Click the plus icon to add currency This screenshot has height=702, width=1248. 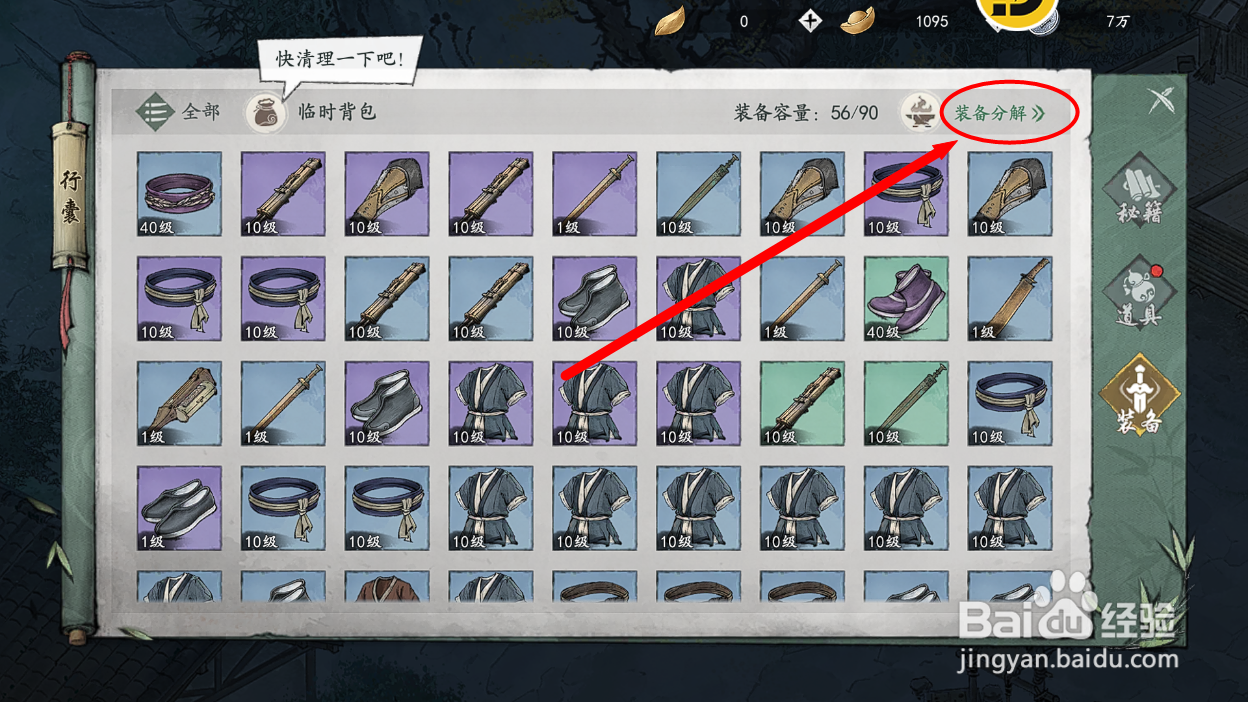[809, 21]
